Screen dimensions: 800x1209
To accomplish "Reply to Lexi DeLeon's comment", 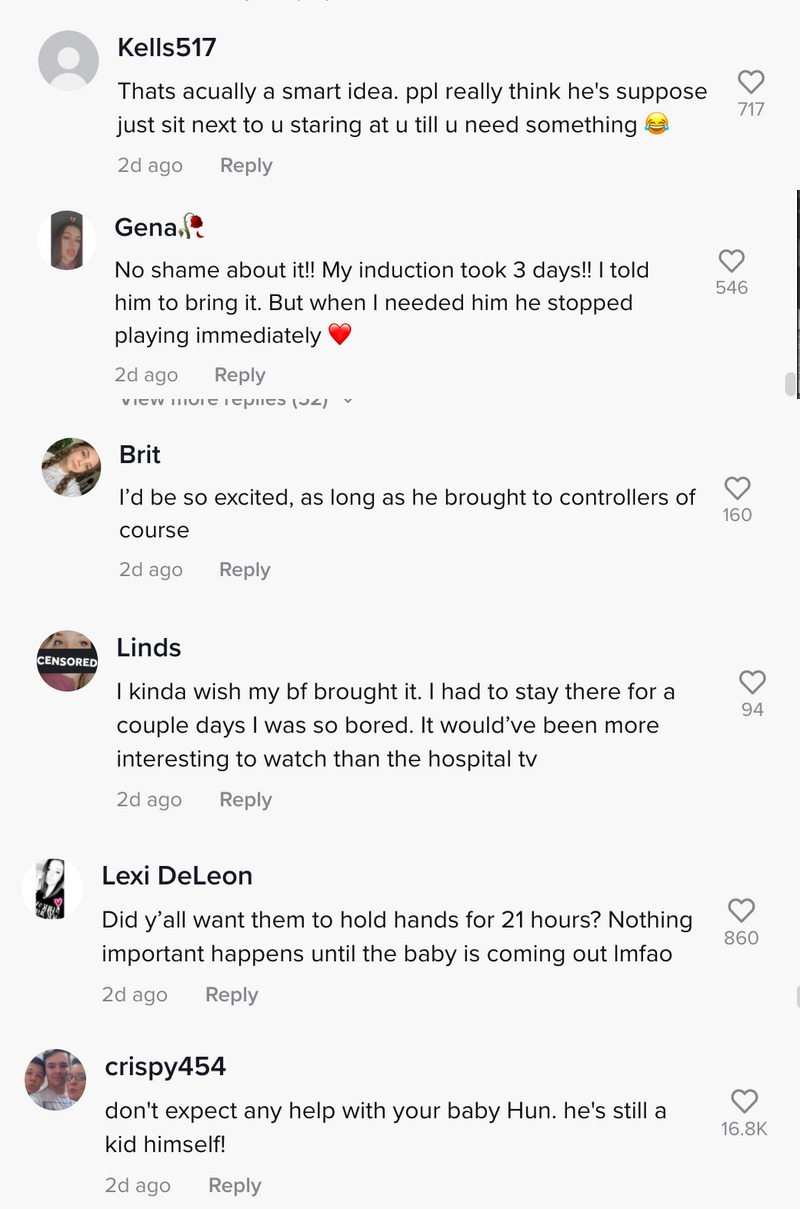I will 232,994.
